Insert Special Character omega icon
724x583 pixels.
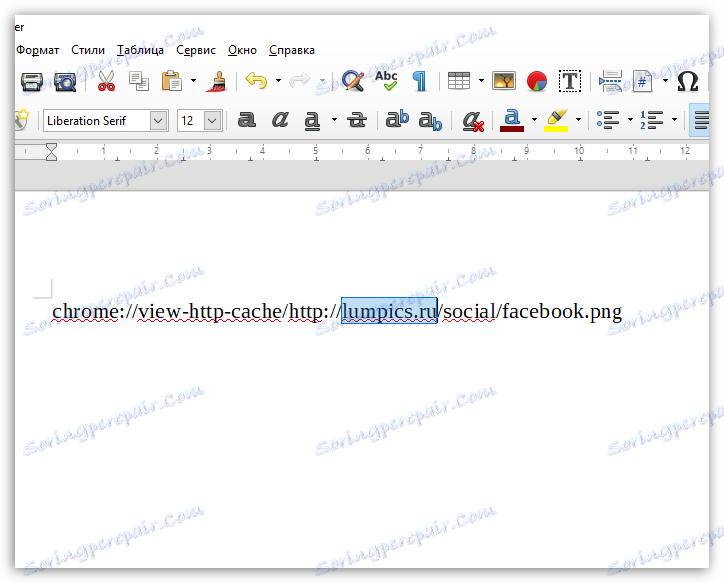(688, 81)
